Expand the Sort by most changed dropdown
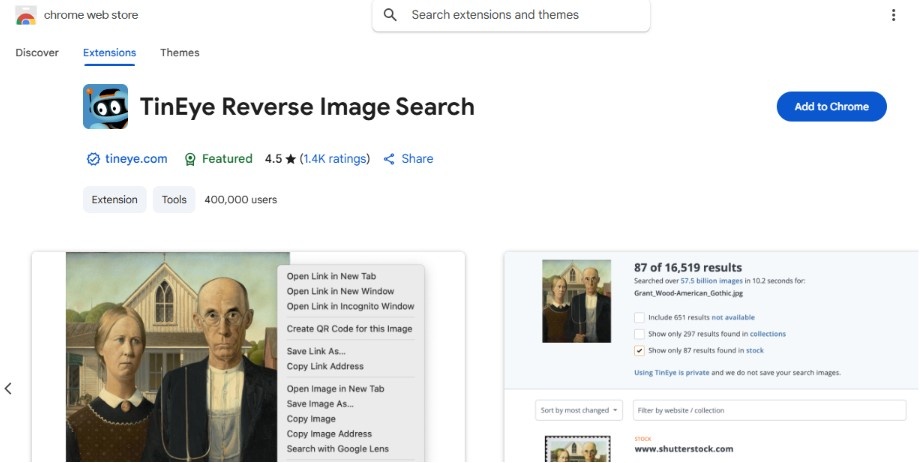This screenshot has height=463, width=920. (x=580, y=410)
